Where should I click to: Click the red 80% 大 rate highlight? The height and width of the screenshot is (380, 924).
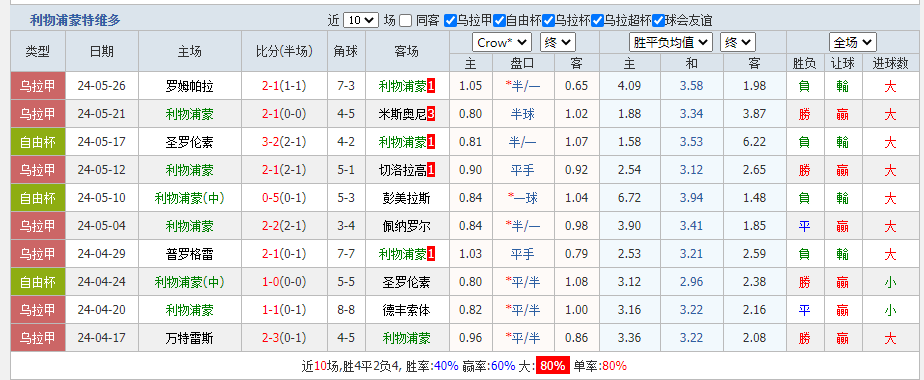[553, 366]
